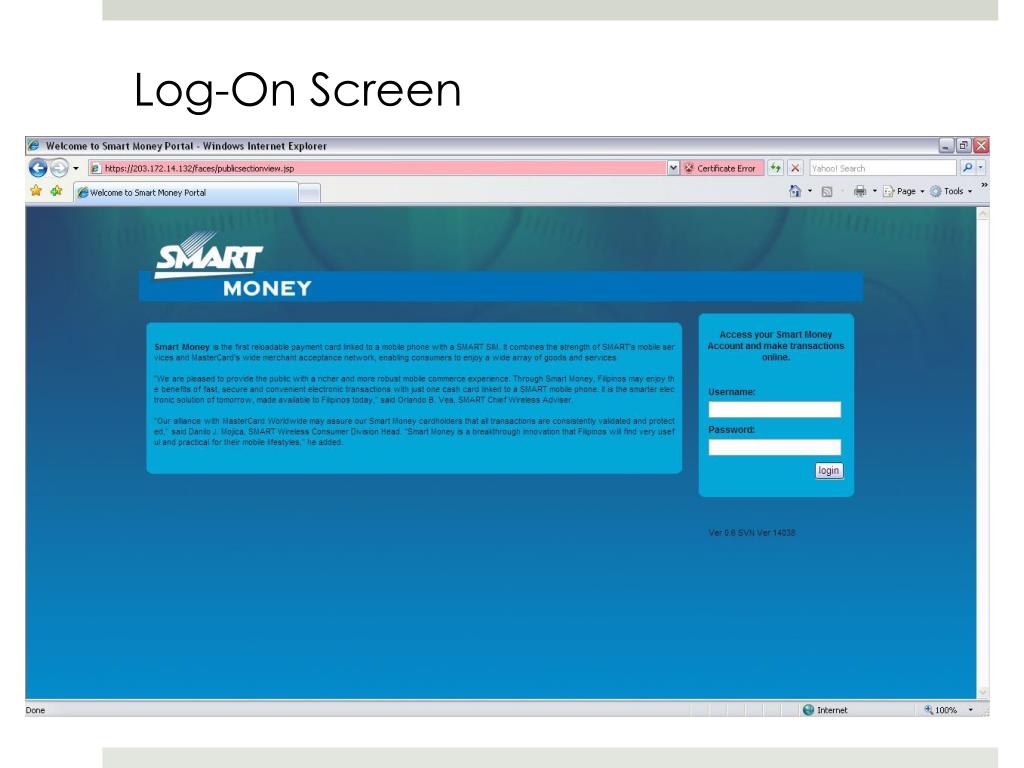The height and width of the screenshot is (768, 1024).
Task: Open the recent pages dropdown arrow
Action: coord(76,168)
